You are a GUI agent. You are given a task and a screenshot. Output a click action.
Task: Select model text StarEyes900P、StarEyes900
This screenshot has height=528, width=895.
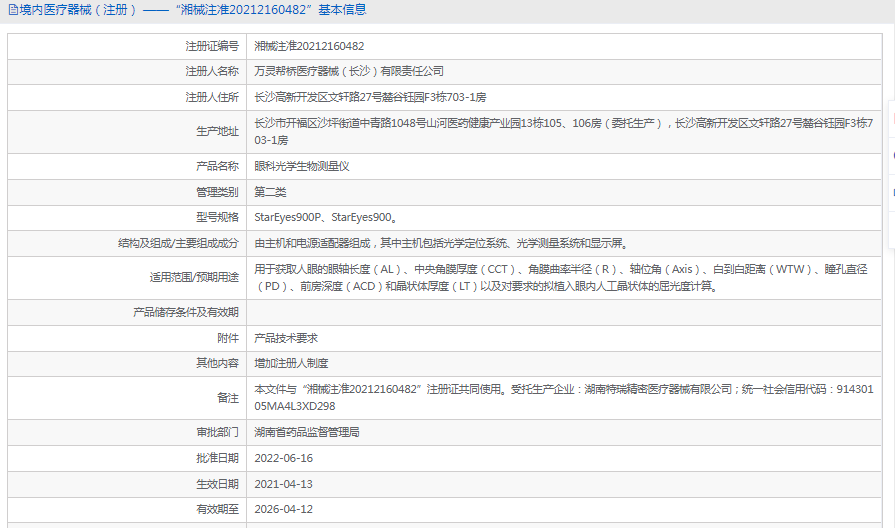[326, 217]
